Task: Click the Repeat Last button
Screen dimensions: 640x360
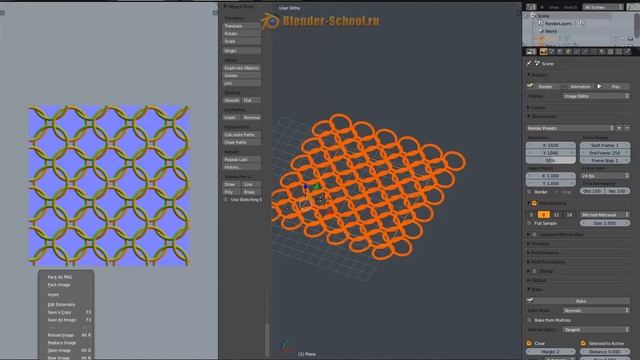Action: (242, 160)
